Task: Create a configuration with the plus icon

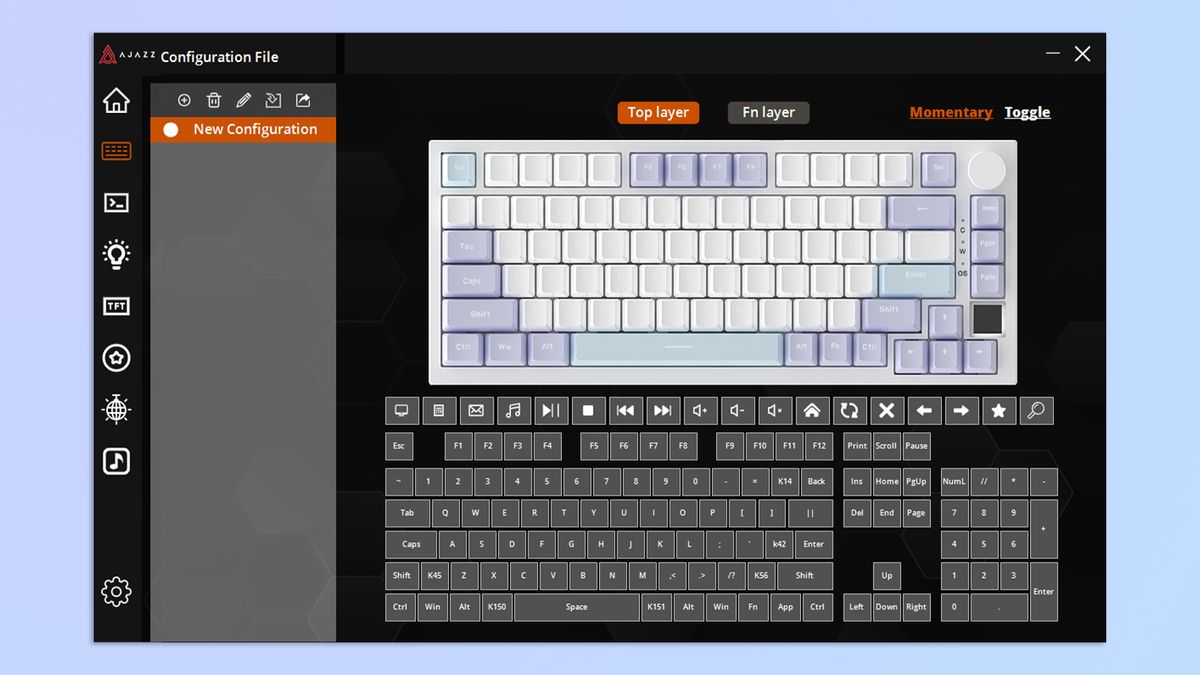Action: 184,100
